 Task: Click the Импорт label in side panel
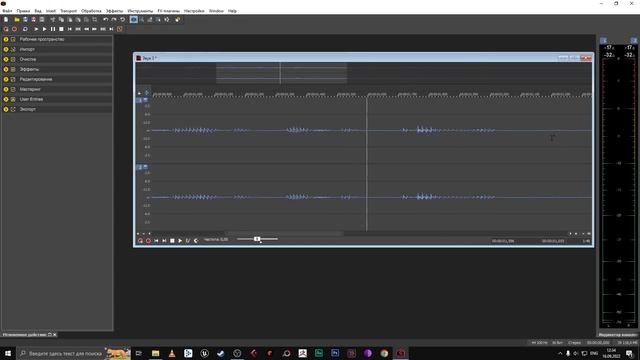27,49
